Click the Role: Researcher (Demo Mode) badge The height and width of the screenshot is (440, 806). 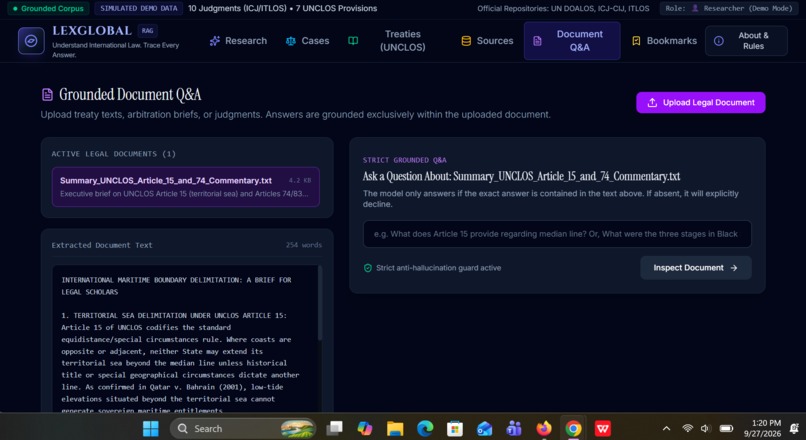click(728, 8)
